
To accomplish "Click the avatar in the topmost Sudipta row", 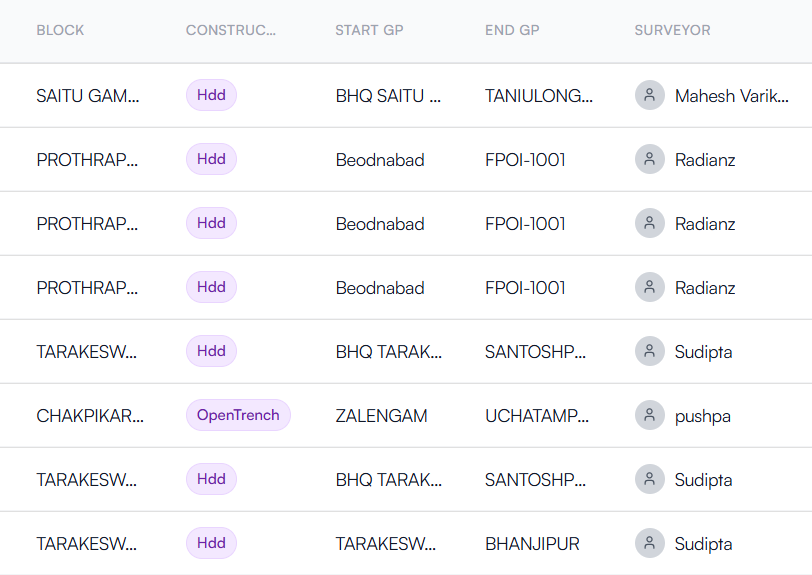I will tap(650, 352).
